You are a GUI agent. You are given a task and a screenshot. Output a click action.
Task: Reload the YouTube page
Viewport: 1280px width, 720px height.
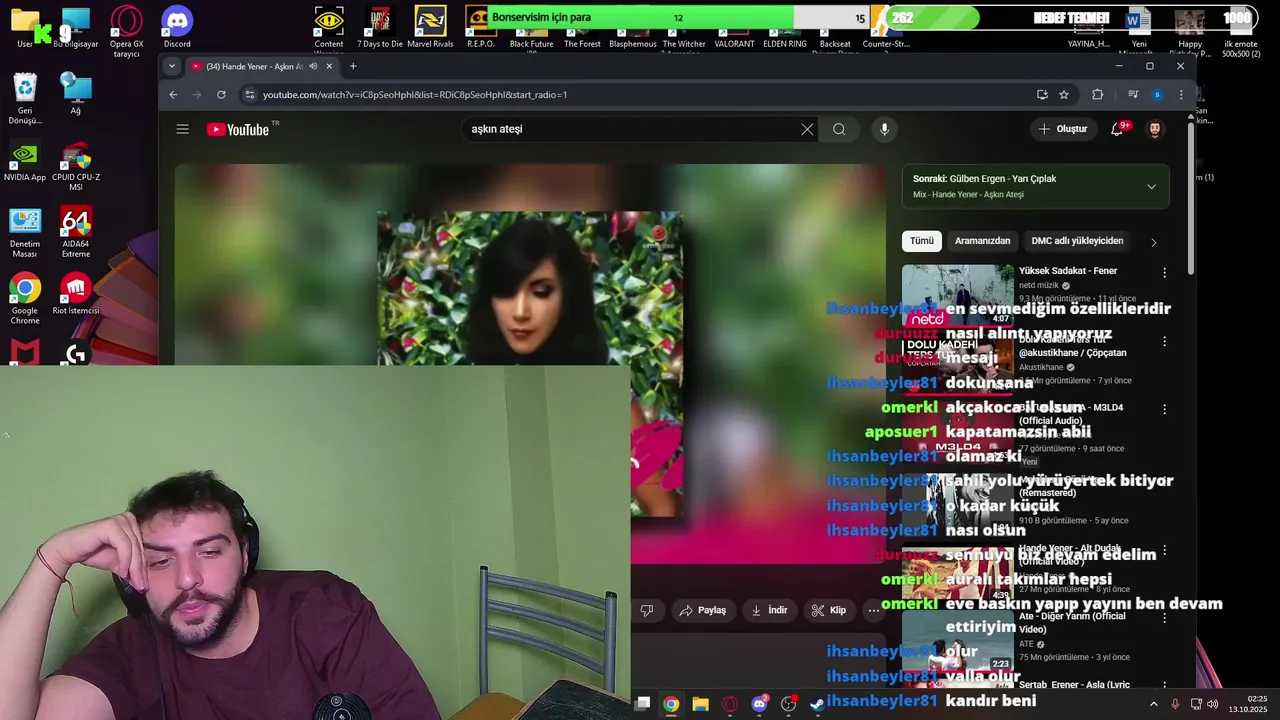tap(221, 94)
